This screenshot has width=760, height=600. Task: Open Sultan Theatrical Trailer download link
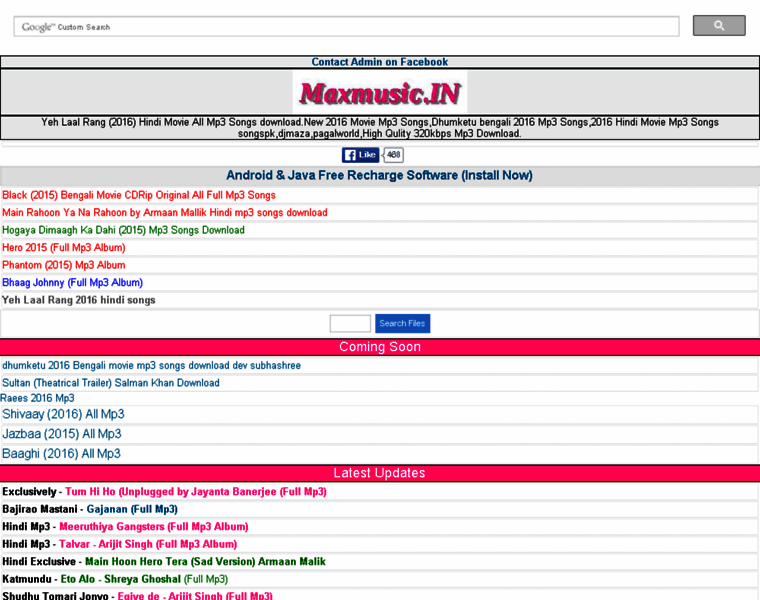pyautogui.click(x=111, y=383)
